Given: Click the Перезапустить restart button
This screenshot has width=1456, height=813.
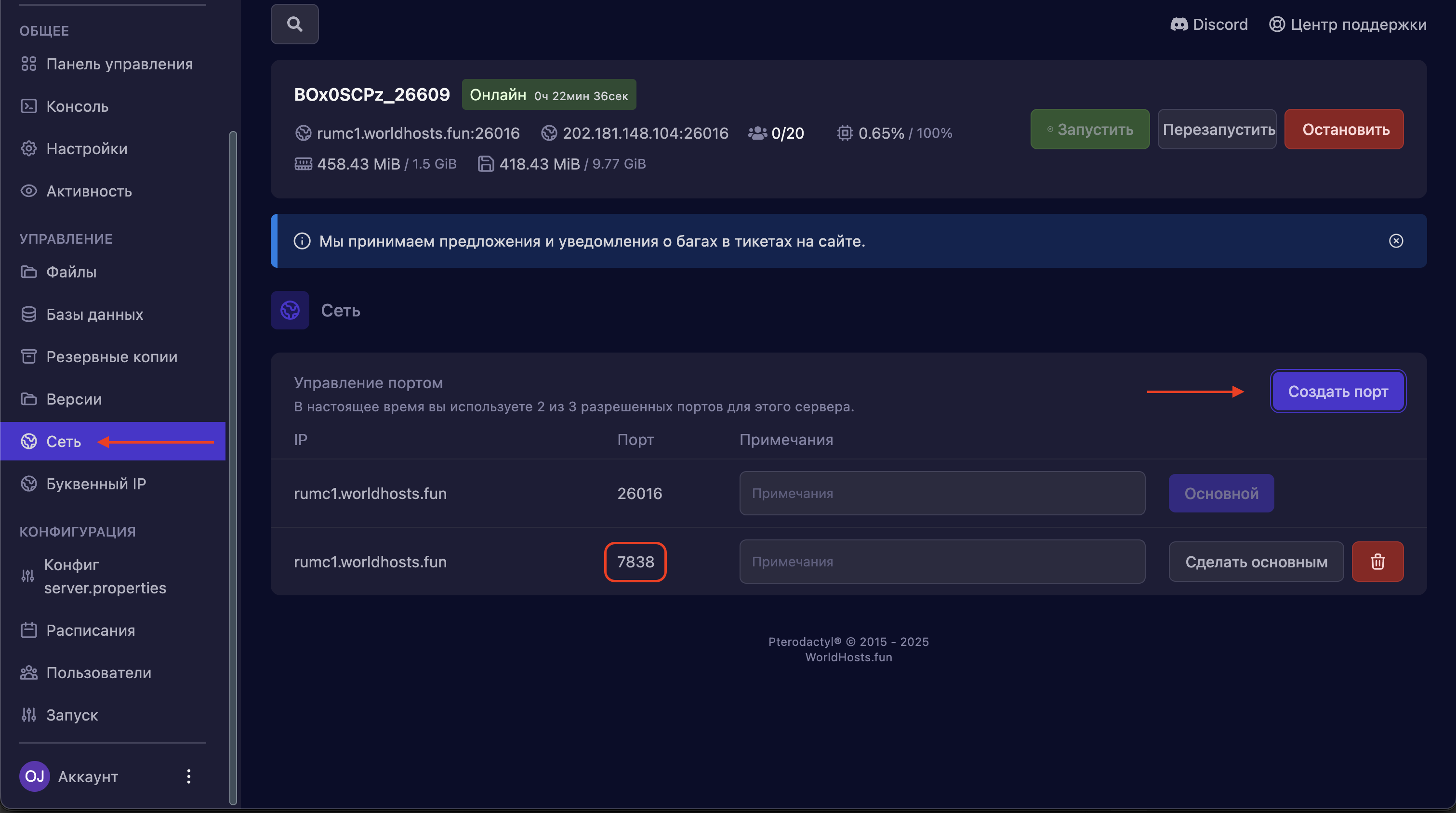Looking at the screenshot, I should (1217, 130).
